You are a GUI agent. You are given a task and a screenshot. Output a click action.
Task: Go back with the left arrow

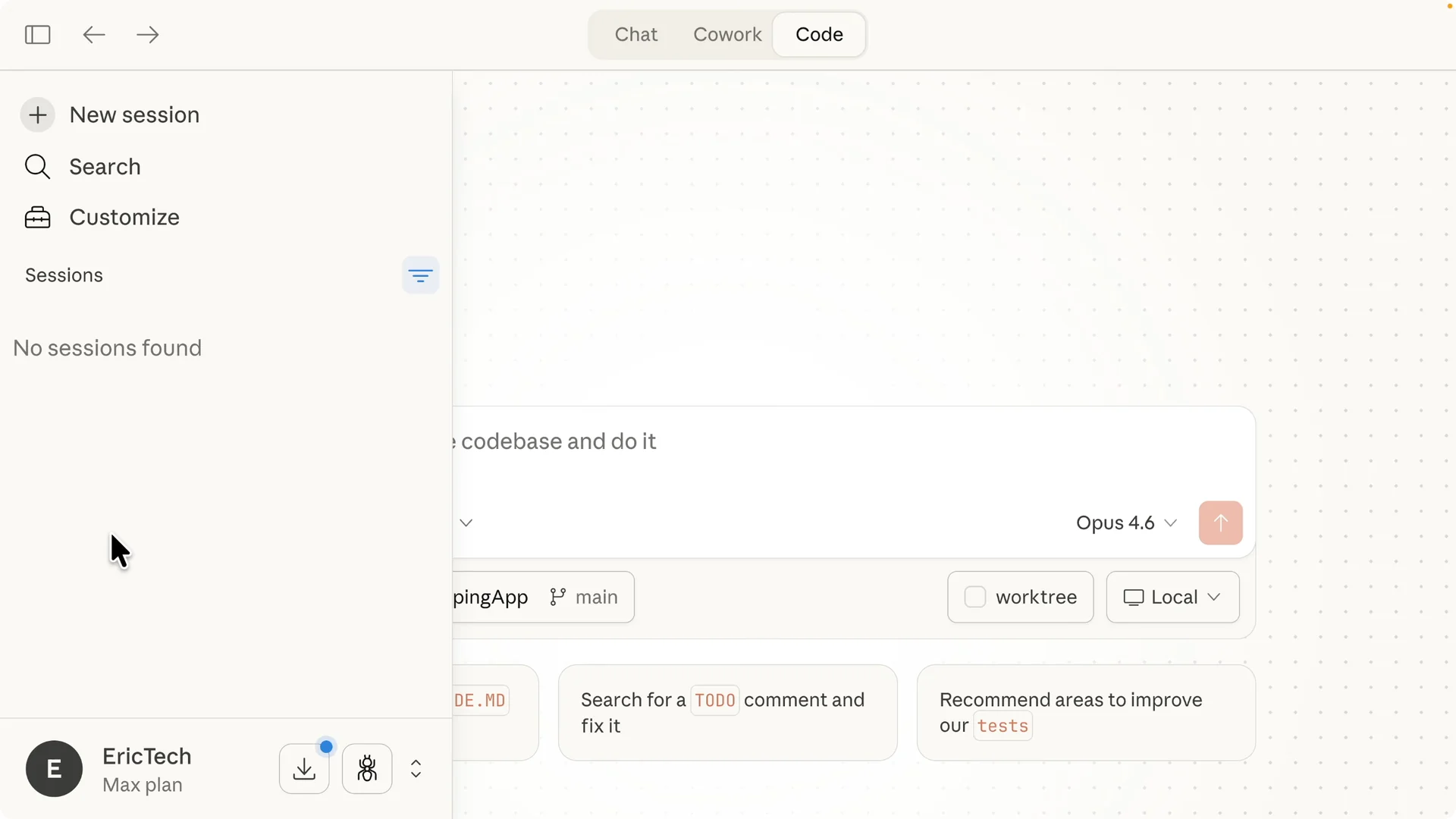click(x=93, y=35)
